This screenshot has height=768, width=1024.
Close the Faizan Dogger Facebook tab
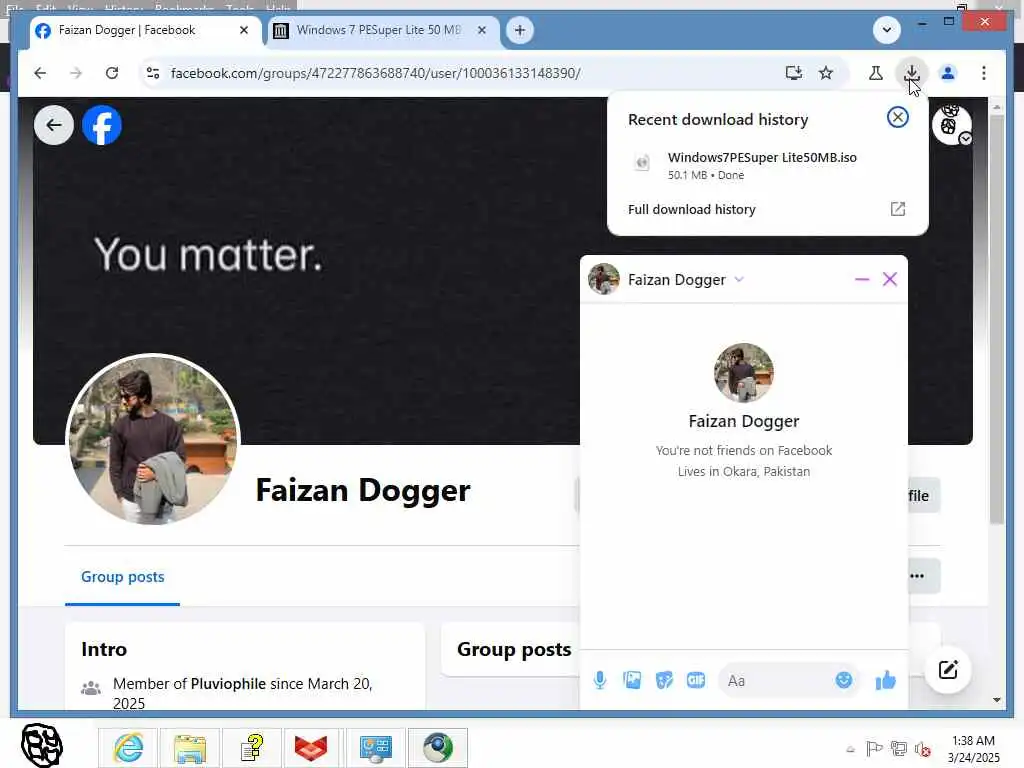(x=244, y=30)
